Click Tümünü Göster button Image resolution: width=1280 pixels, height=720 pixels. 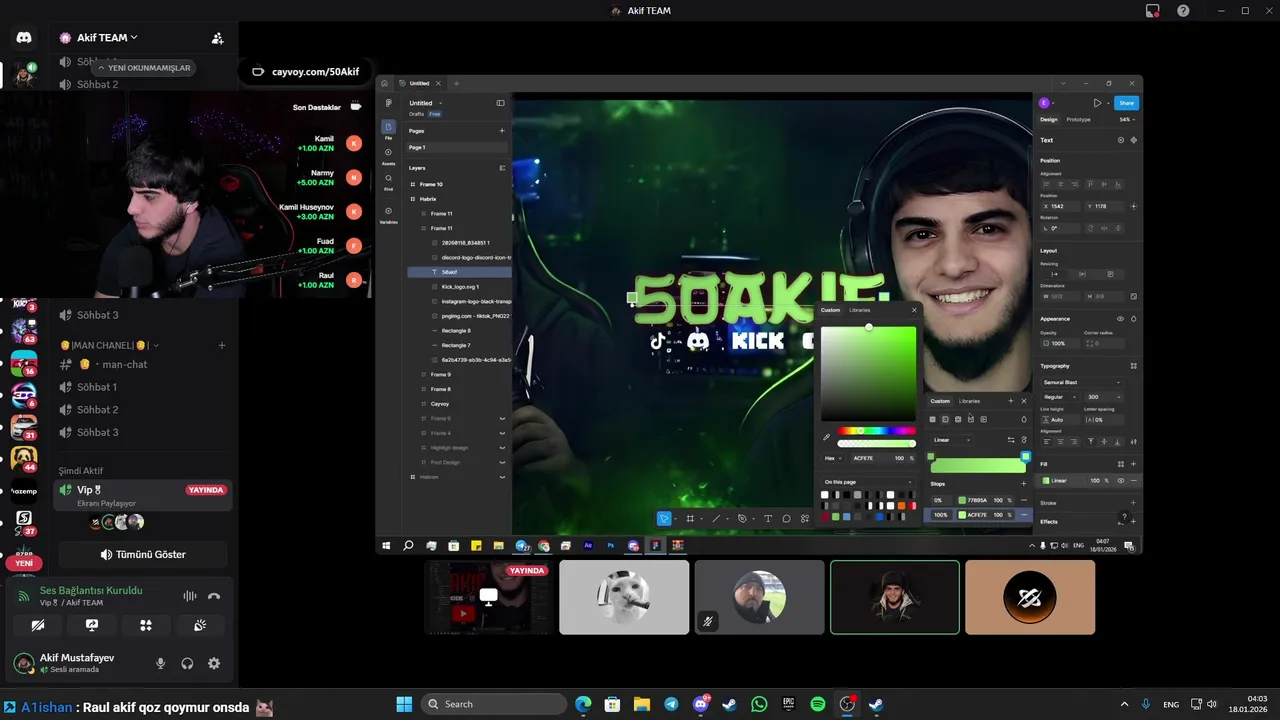click(x=143, y=554)
